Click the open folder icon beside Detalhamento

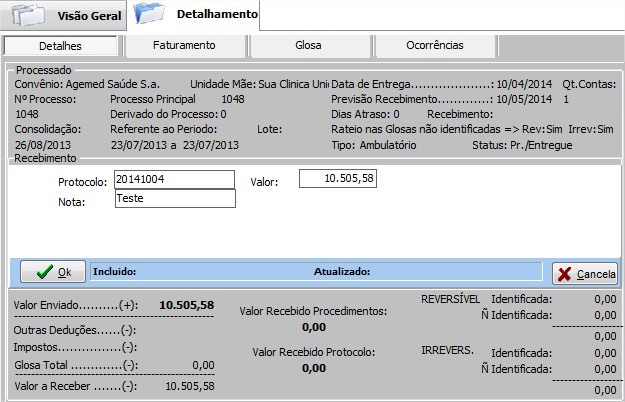(x=148, y=15)
